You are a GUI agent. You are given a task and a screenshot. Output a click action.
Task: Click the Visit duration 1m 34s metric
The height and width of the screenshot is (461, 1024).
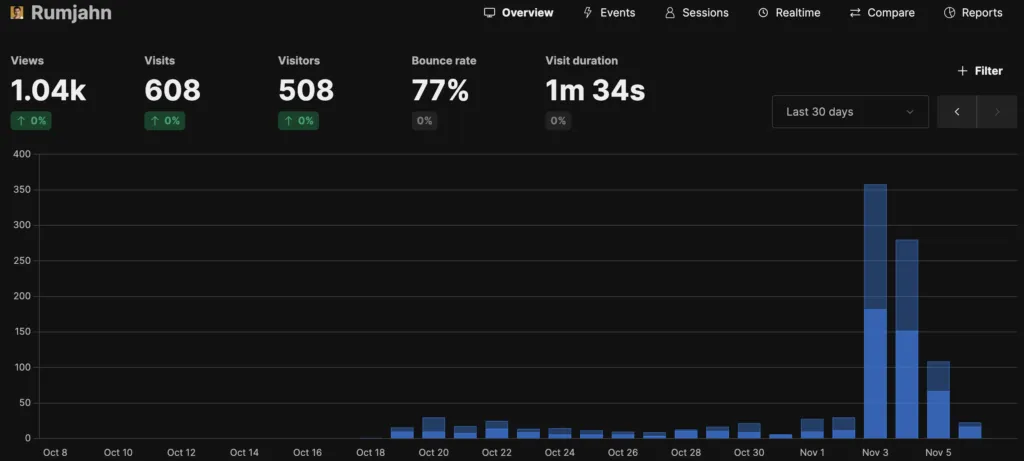coord(595,90)
